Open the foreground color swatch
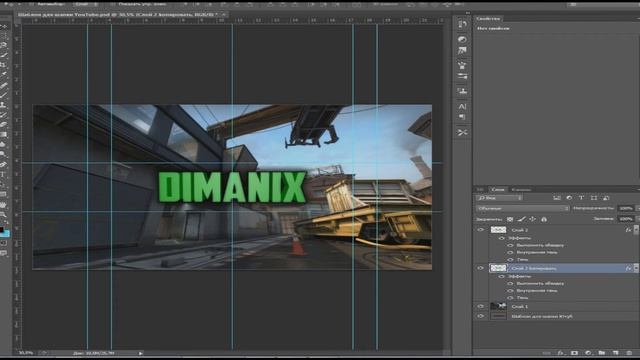The width and height of the screenshot is (640, 360). pyautogui.click(x=2, y=230)
